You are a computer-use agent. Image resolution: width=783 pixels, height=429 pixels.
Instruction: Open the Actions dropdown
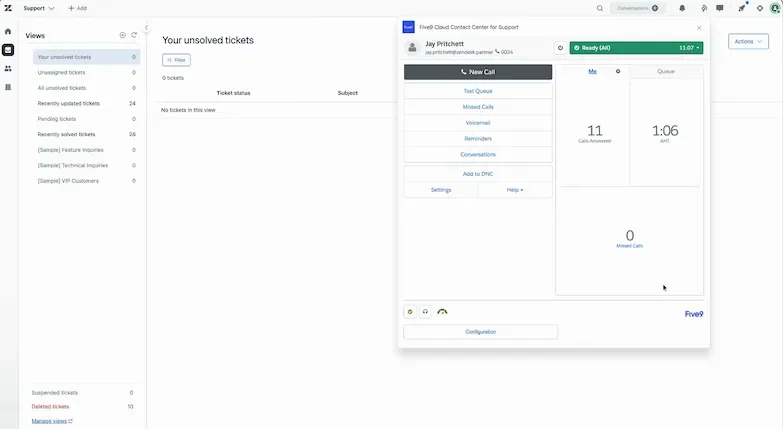pos(748,41)
